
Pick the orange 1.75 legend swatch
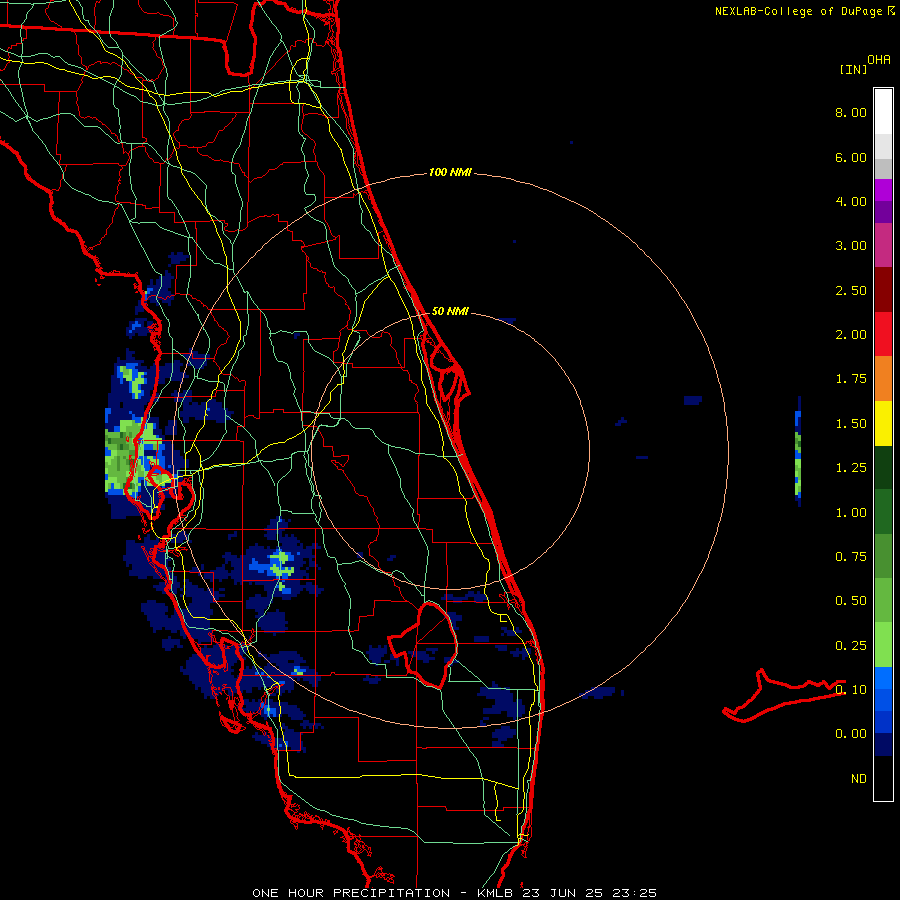coord(883,379)
